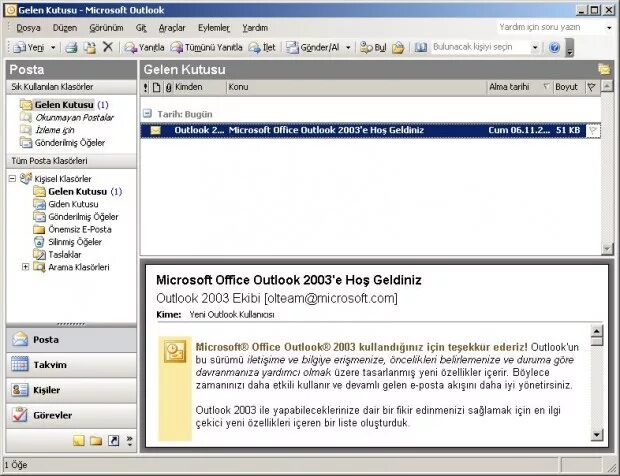The image size is (620, 476).
Task: Click the folder icon in Gelen Kutusu header
Action: 604,70
